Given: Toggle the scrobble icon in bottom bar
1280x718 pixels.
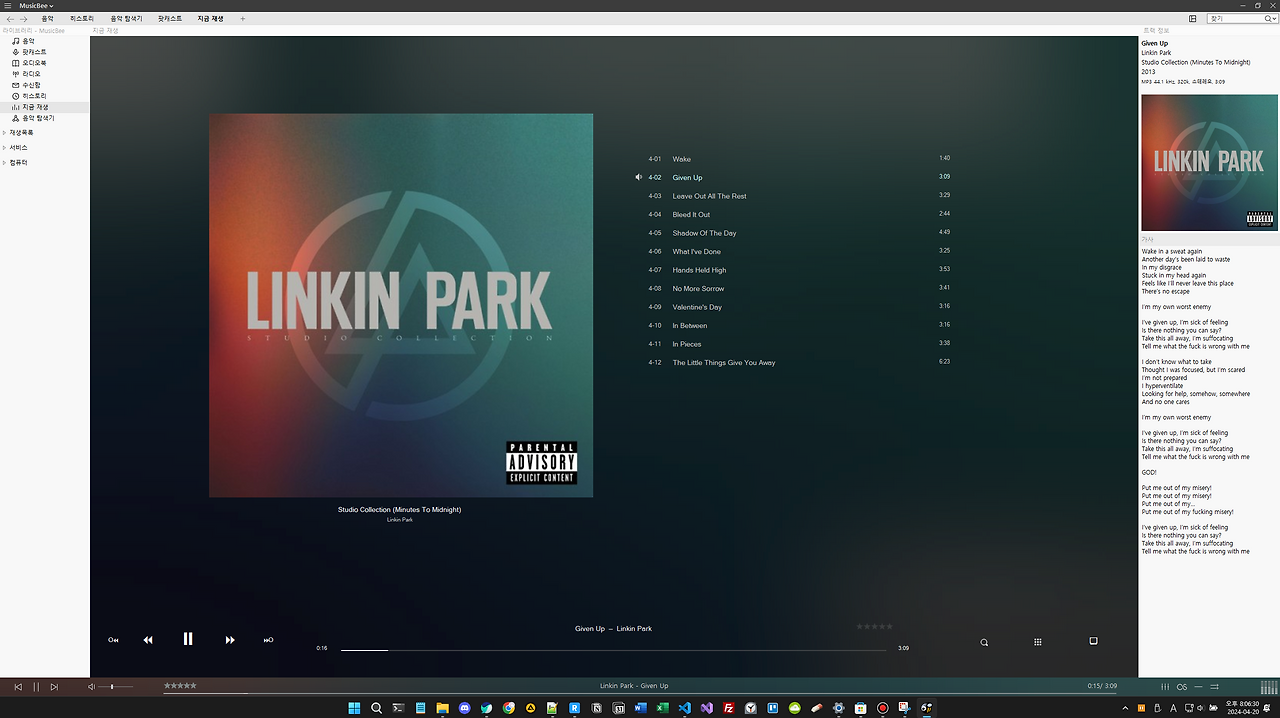Looking at the screenshot, I should point(1182,687).
